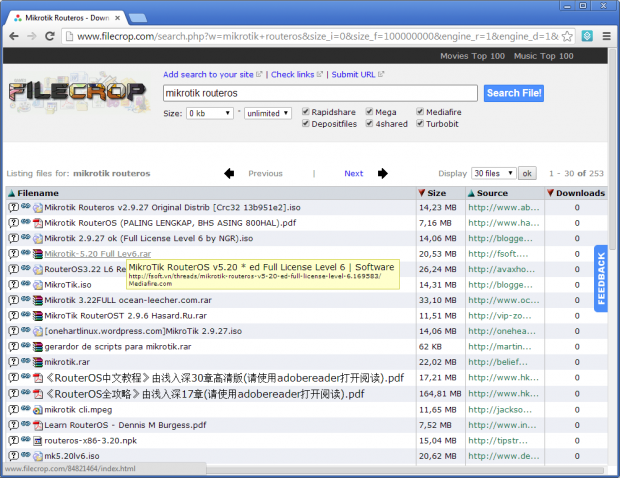Open source link http://www.oc...
The width and height of the screenshot is (620, 478).
click(504, 300)
